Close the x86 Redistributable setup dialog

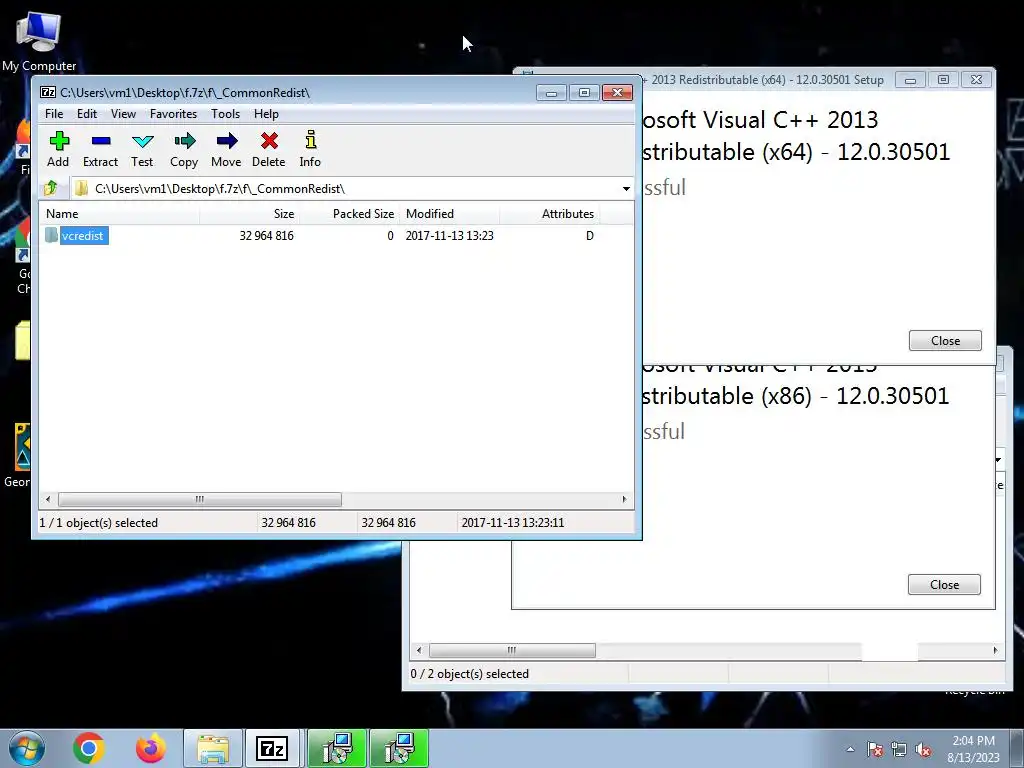click(x=944, y=584)
